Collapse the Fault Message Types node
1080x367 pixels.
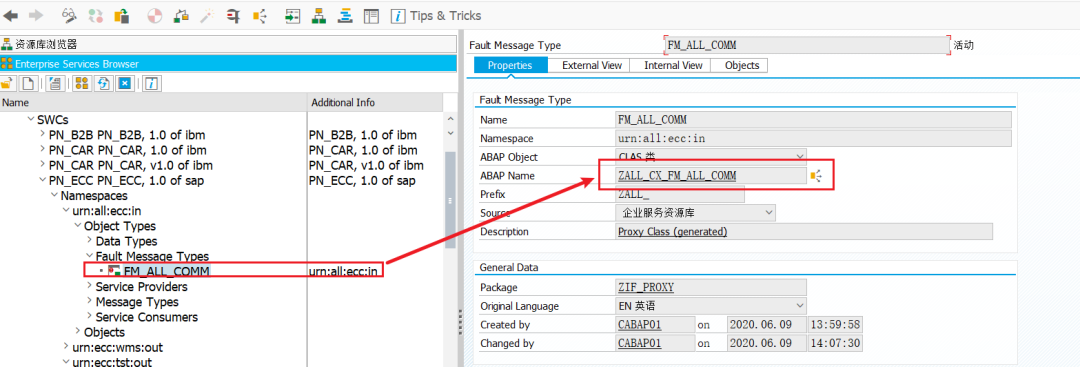click(89, 256)
